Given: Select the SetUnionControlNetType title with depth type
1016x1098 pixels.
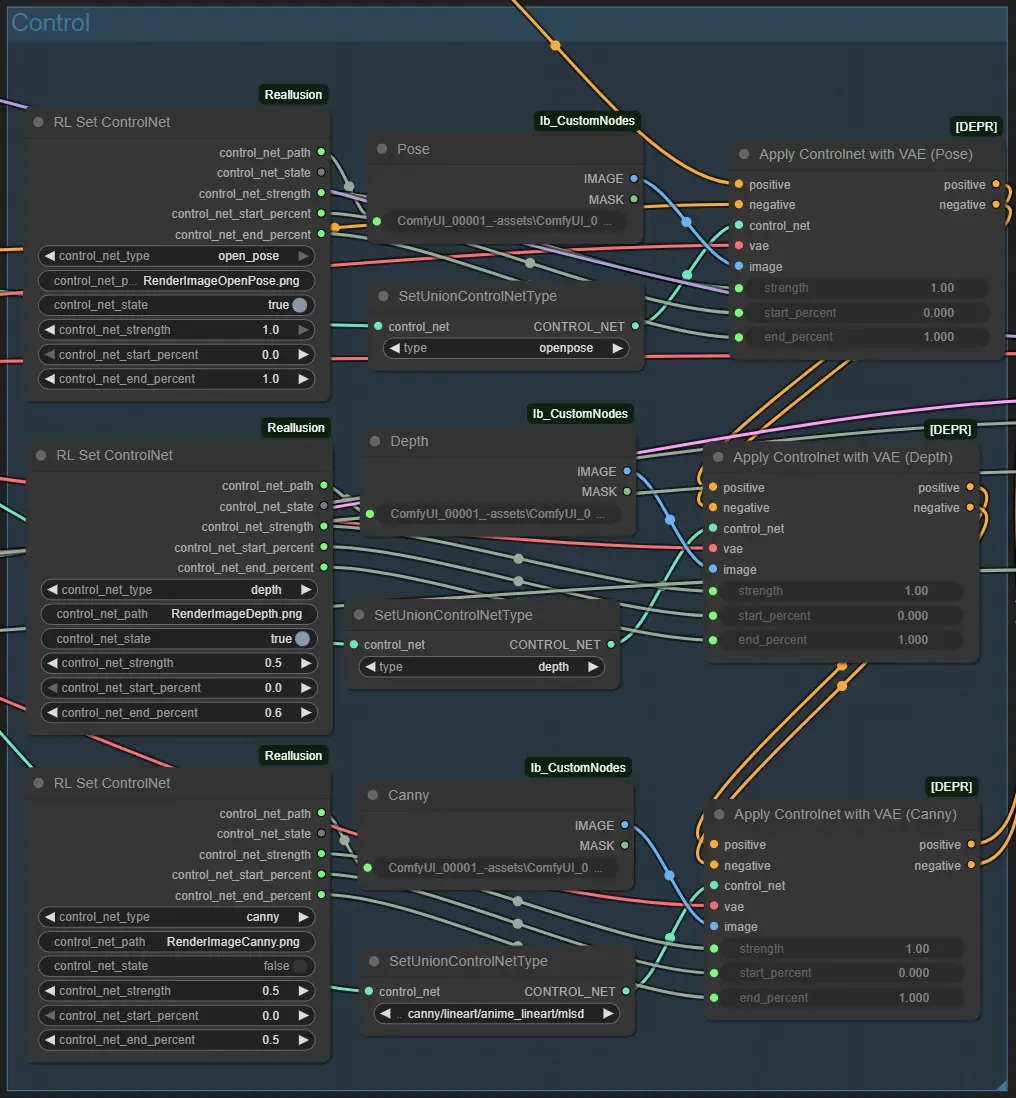Looking at the screenshot, I should tap(453, 615).
